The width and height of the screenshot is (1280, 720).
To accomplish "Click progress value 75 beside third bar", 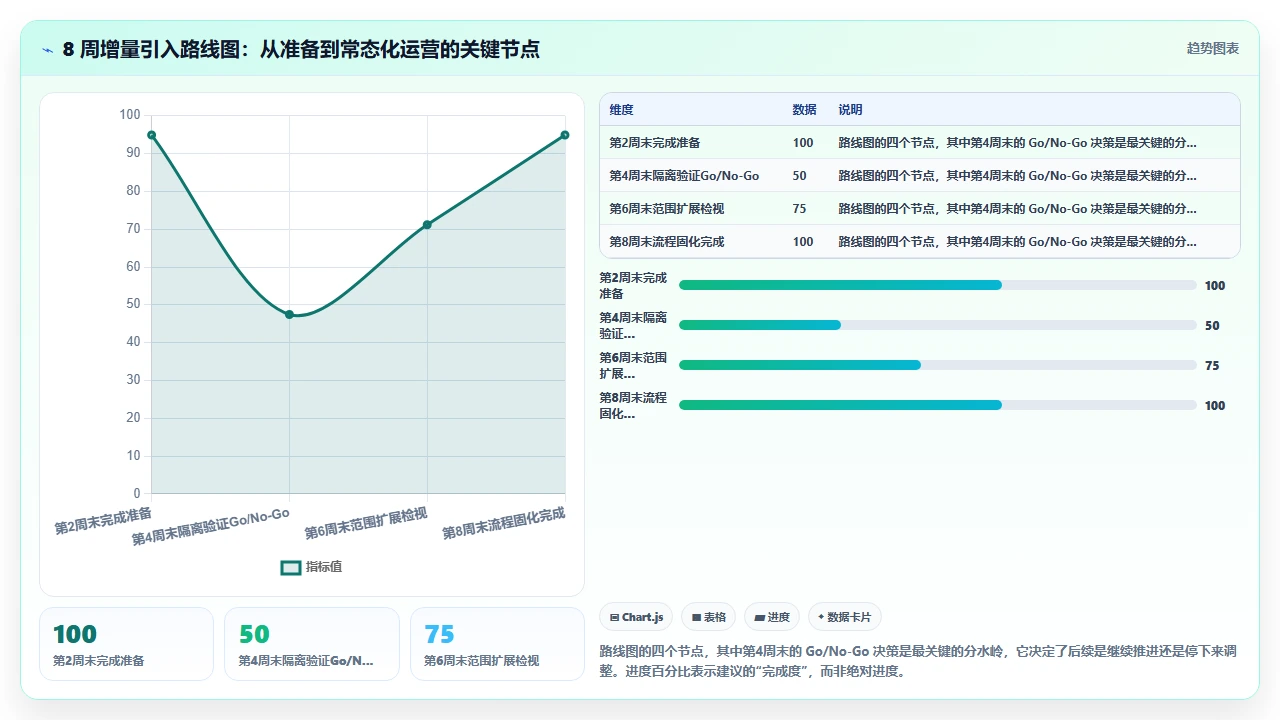I will (1212, 365).
